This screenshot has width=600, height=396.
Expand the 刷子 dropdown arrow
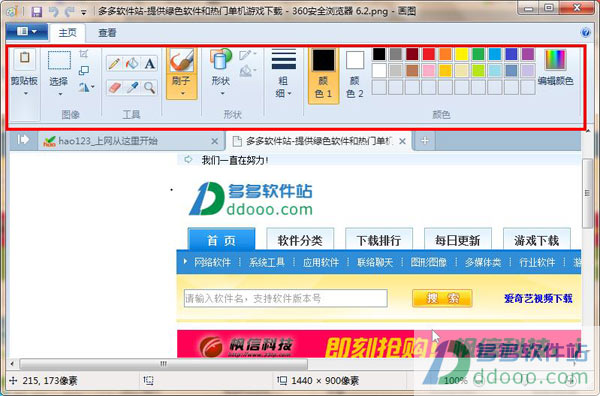point(183,93)
